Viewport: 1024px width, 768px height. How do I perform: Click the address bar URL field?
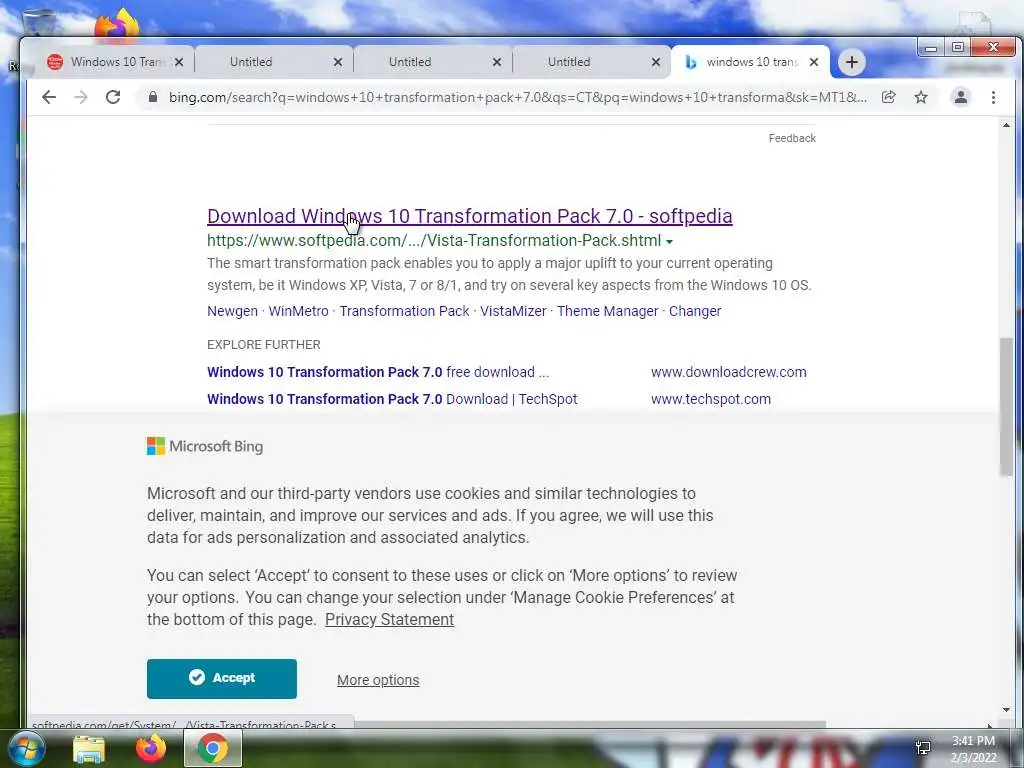click(x=518, y=97)
